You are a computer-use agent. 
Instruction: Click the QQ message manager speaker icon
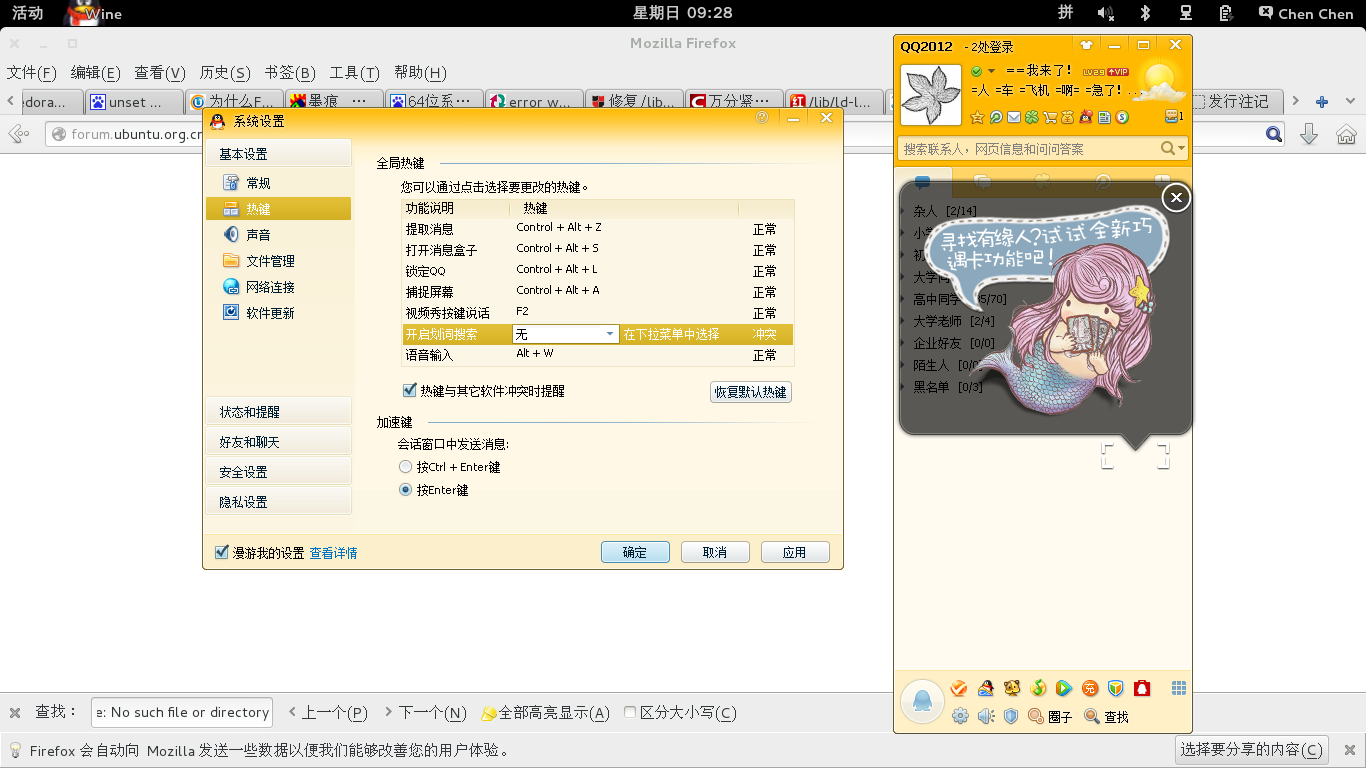(986, 716)
